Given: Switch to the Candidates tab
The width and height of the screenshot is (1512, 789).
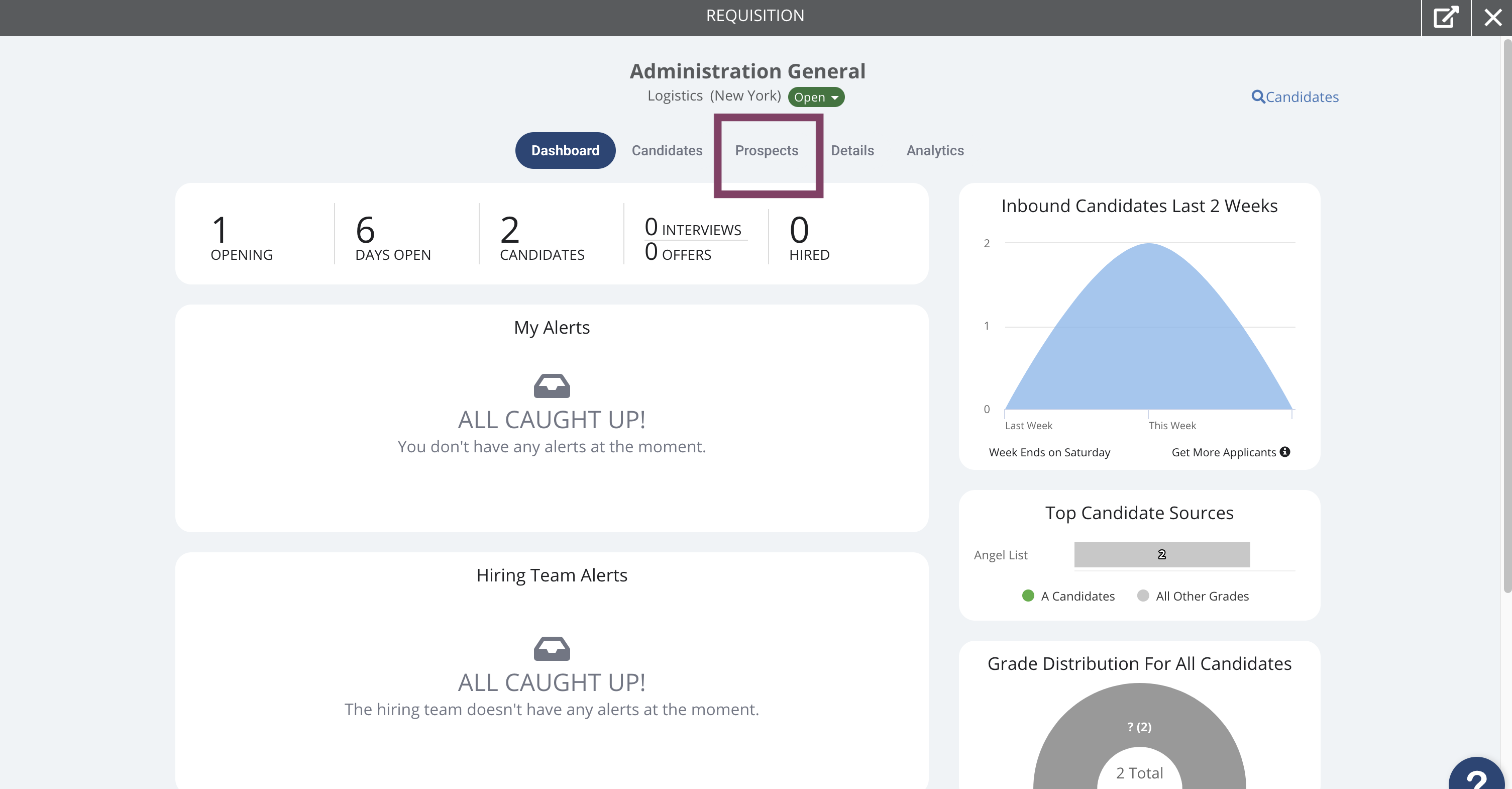Looking at the screenshot, I should [x=667, y=150].
